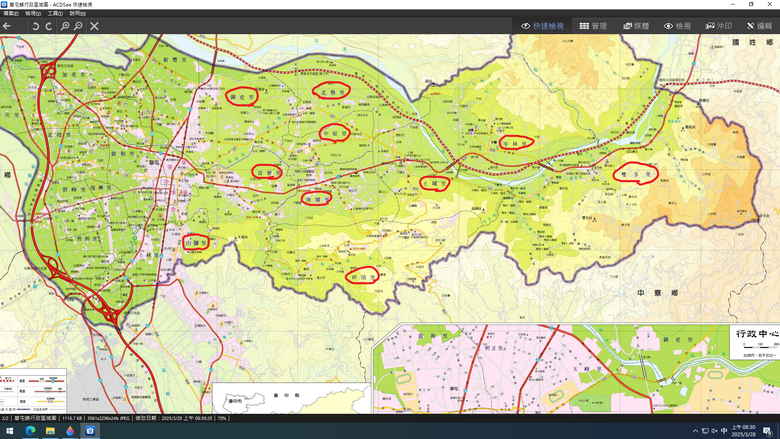Open taskbar clock showing 08:30

click(744, 431)
